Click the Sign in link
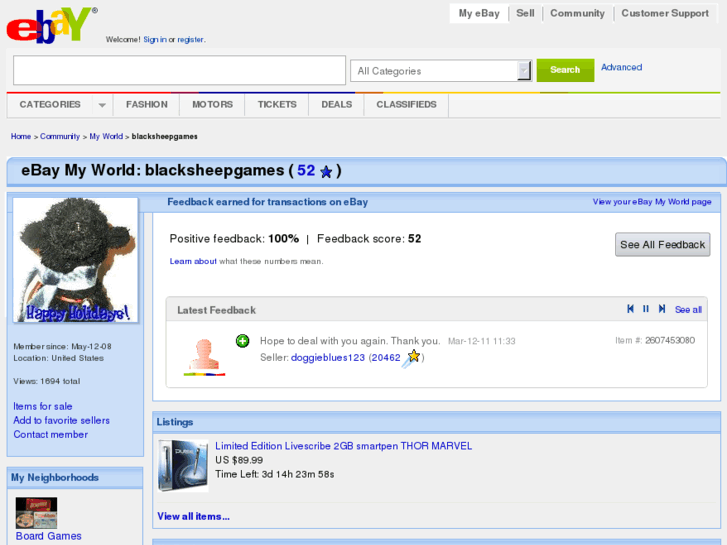The image size is (727, 545). [155, 39]
